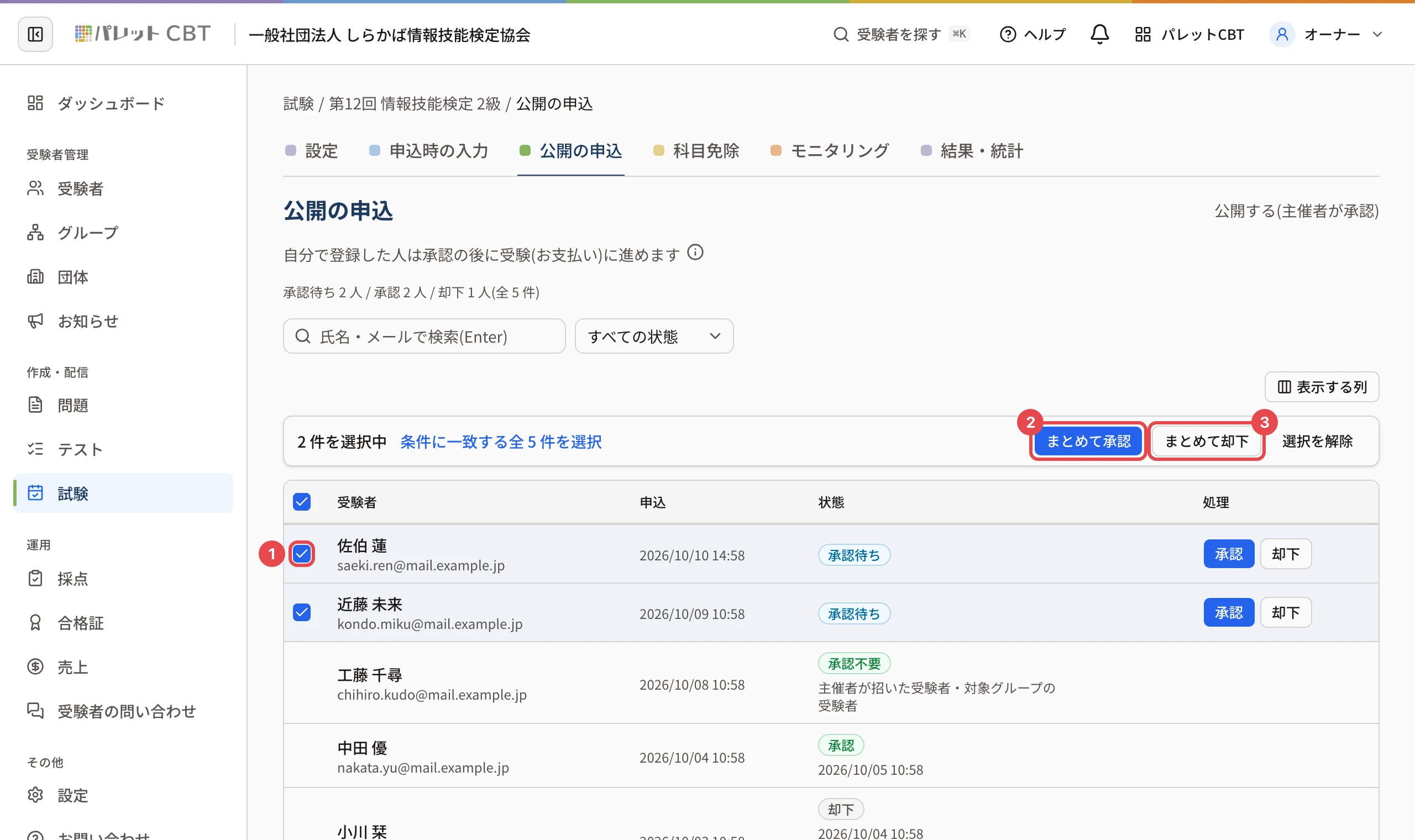The width and height of the screenshot is (1415, 840).
Task: Open the すべての状態 status filter dropdown
Action: coord(654,336)
